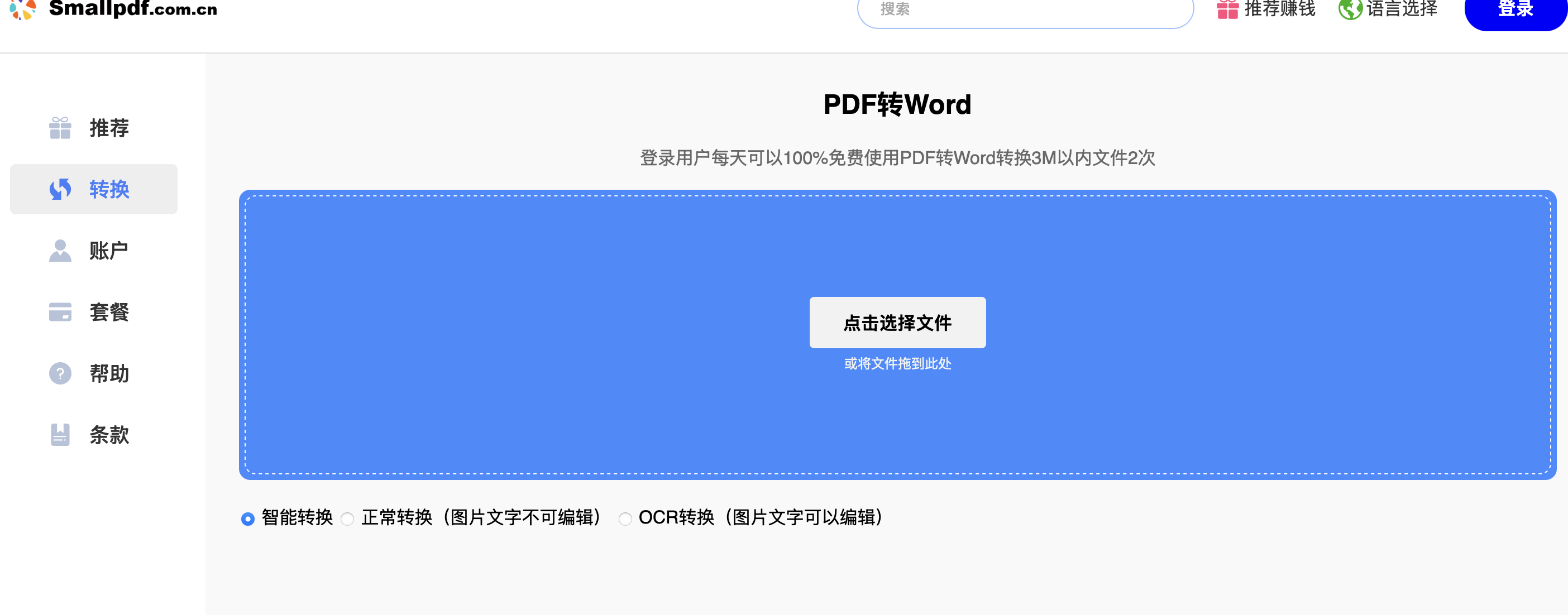Select the OCR转换 radio option
This screenshot has height=615, width=1568.
(625, 519)
